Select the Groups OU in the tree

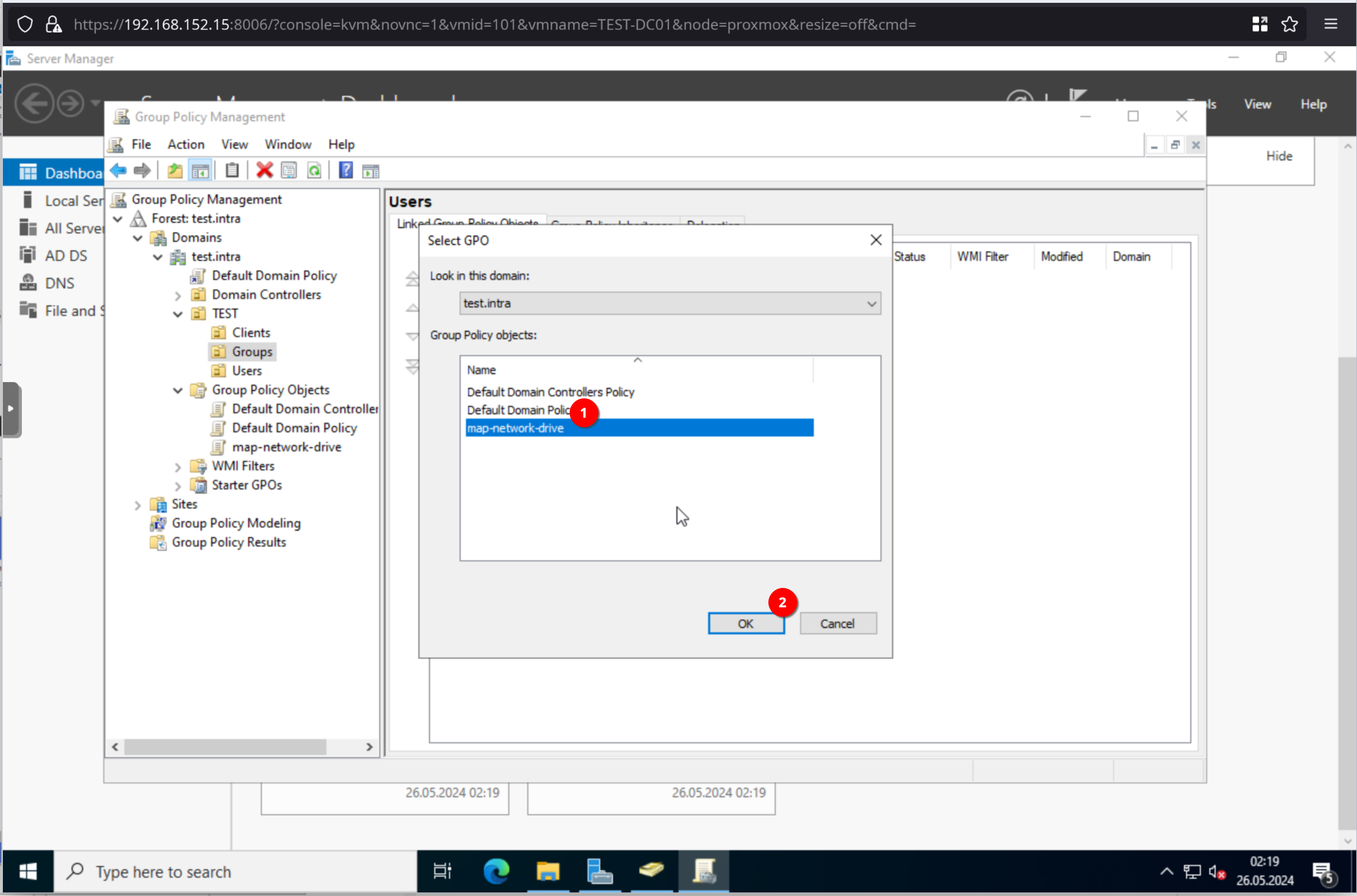tap(252, 352)
